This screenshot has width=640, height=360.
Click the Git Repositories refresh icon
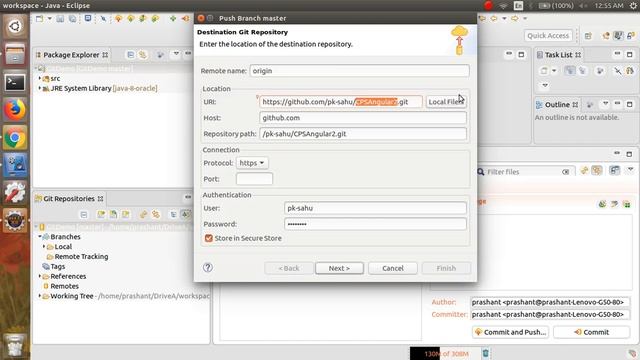click(143, 215)
